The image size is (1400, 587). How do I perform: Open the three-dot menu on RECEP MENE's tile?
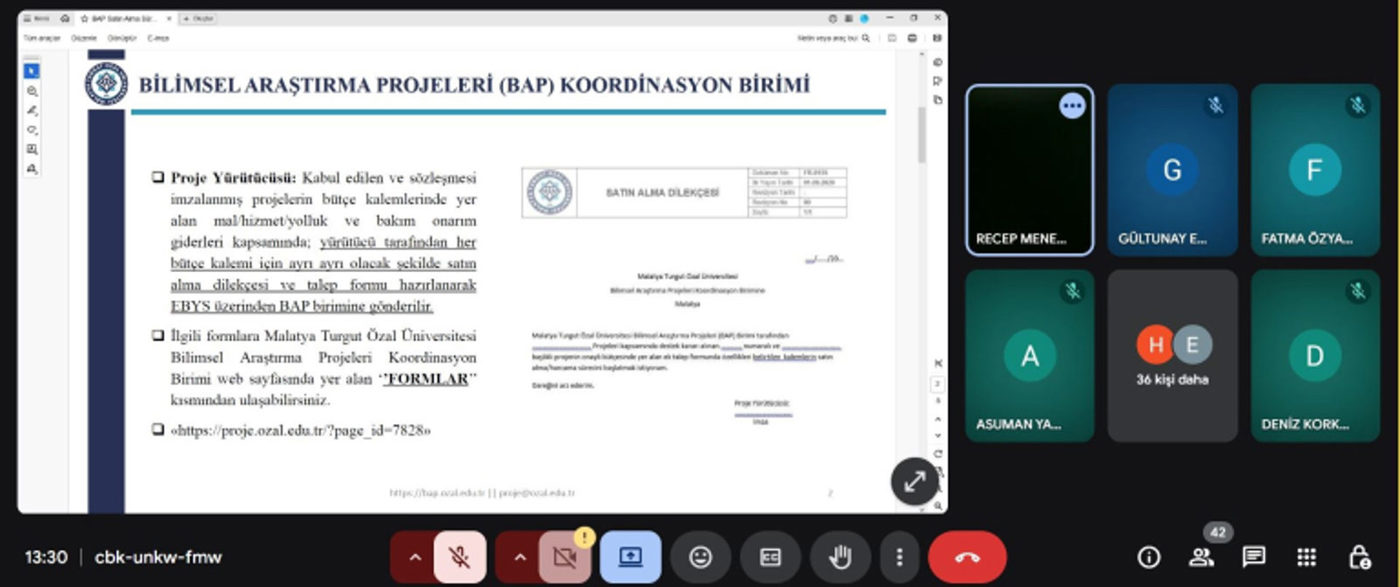[1073, 106]
